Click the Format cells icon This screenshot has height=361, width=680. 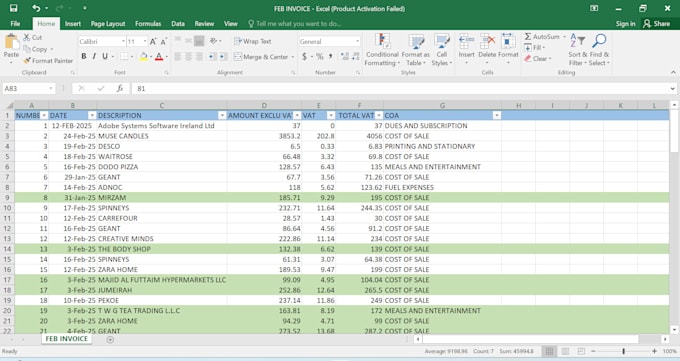point(508,42)
